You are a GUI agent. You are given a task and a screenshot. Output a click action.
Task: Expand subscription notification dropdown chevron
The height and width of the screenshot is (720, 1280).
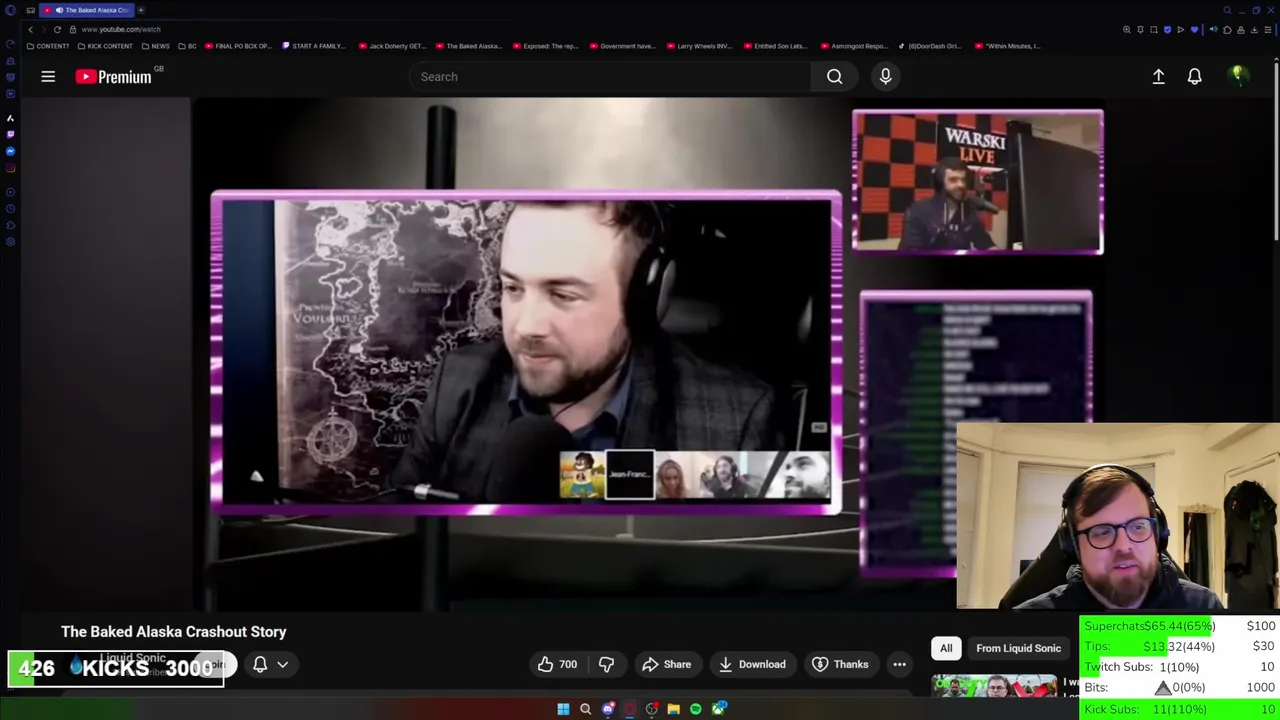(x=283, y=664)
